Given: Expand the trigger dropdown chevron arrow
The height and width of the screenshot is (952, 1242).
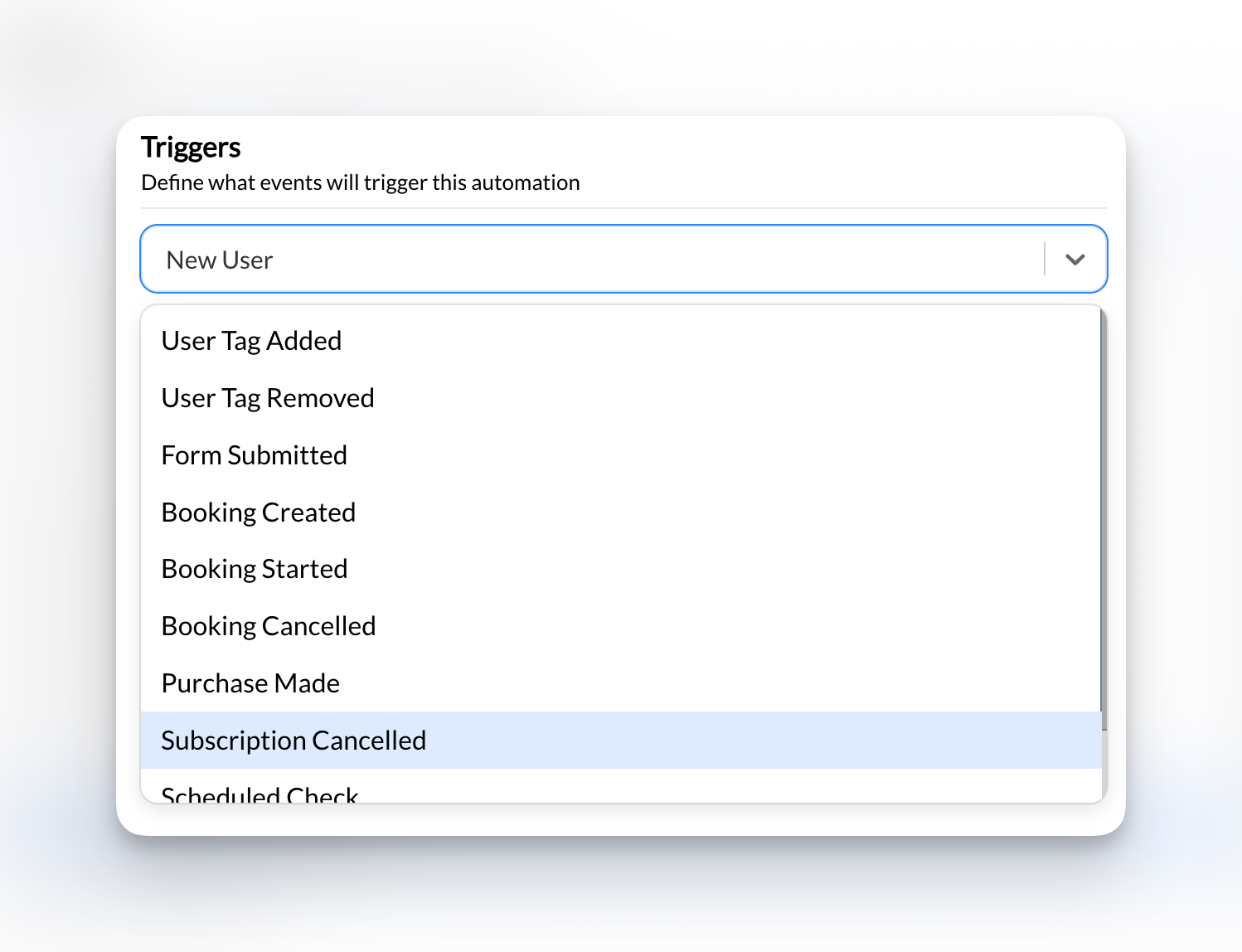Looking at the screenshot, I should [1075, 260].
